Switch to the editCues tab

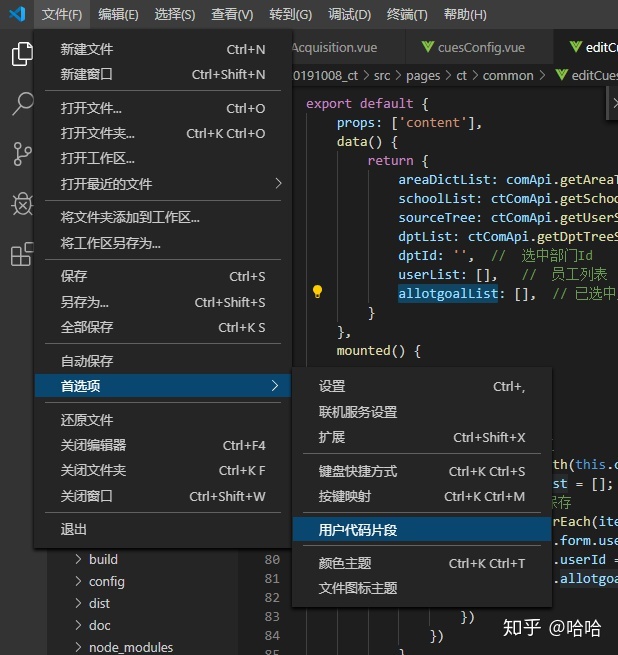point(587,47)
